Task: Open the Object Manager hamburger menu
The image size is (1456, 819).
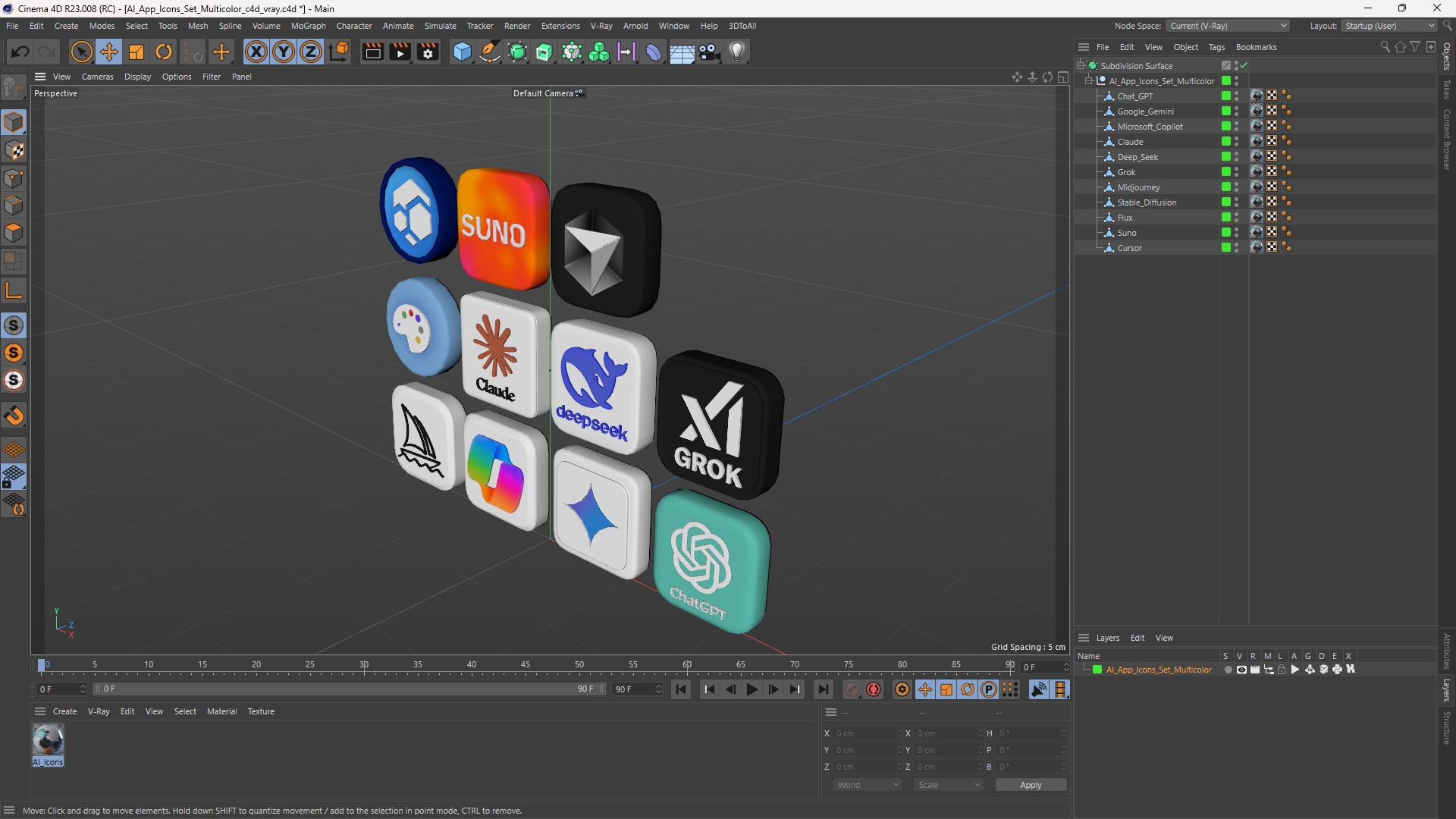Action: pyautogui.click(x=1084, y=47)
